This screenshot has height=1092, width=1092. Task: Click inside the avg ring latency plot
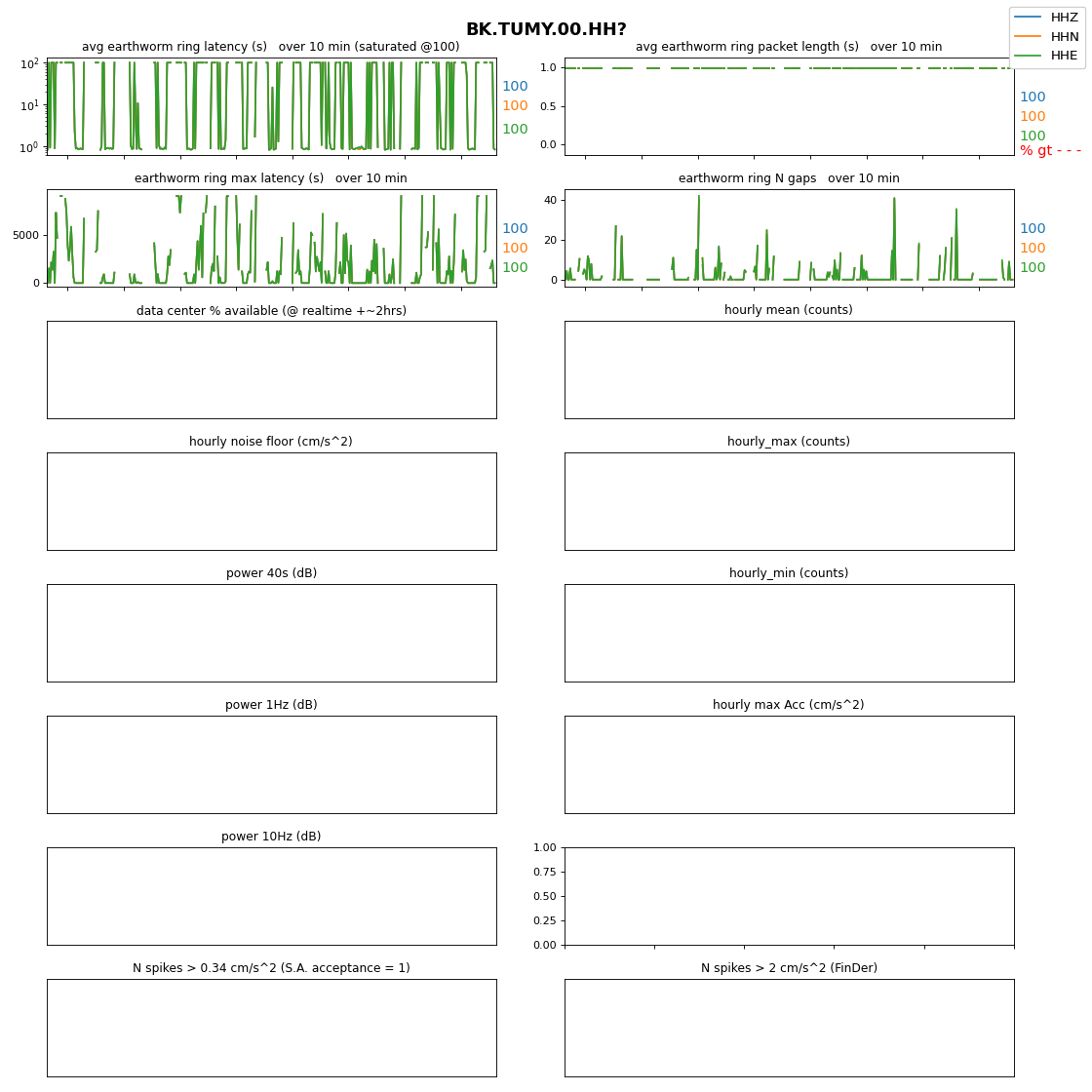pos(272,106)
